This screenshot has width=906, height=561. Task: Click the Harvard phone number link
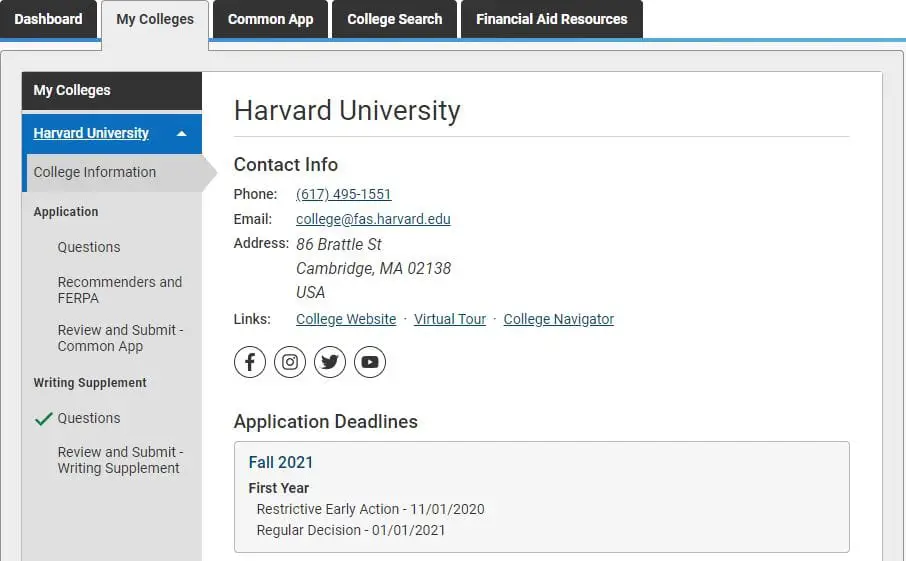343,194
